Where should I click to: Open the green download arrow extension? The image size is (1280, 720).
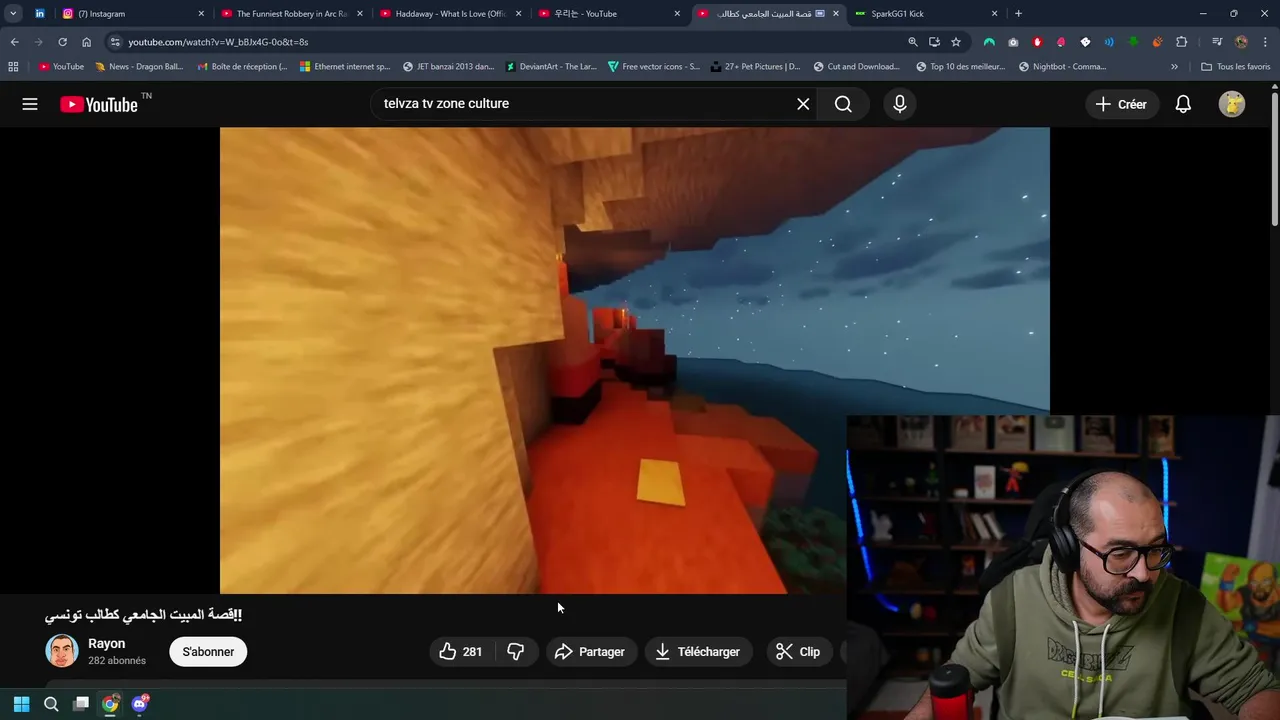coord(1133,42)
